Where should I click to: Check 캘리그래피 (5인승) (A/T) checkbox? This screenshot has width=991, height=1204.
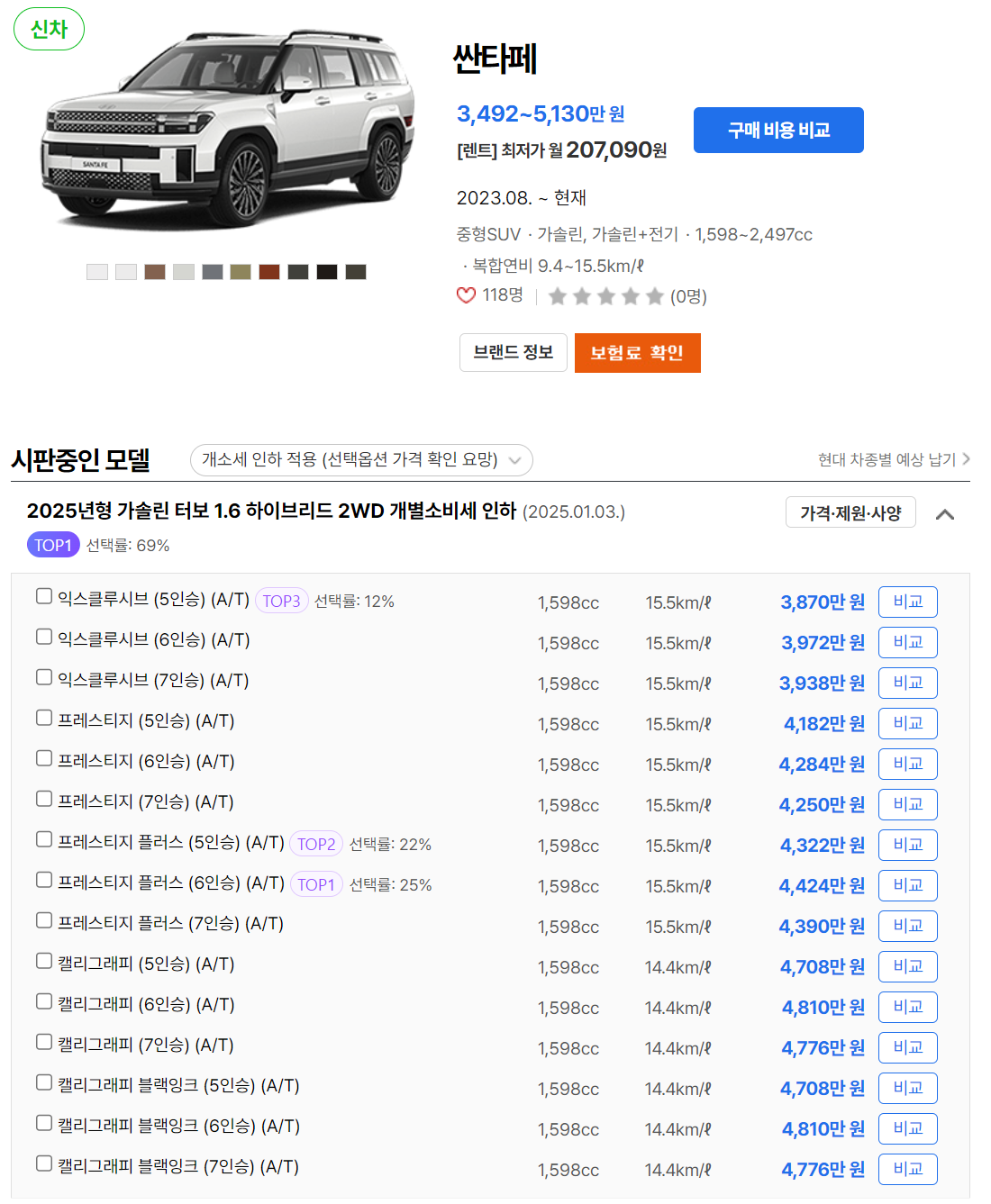pyautogui.click(x=44, y=961)
